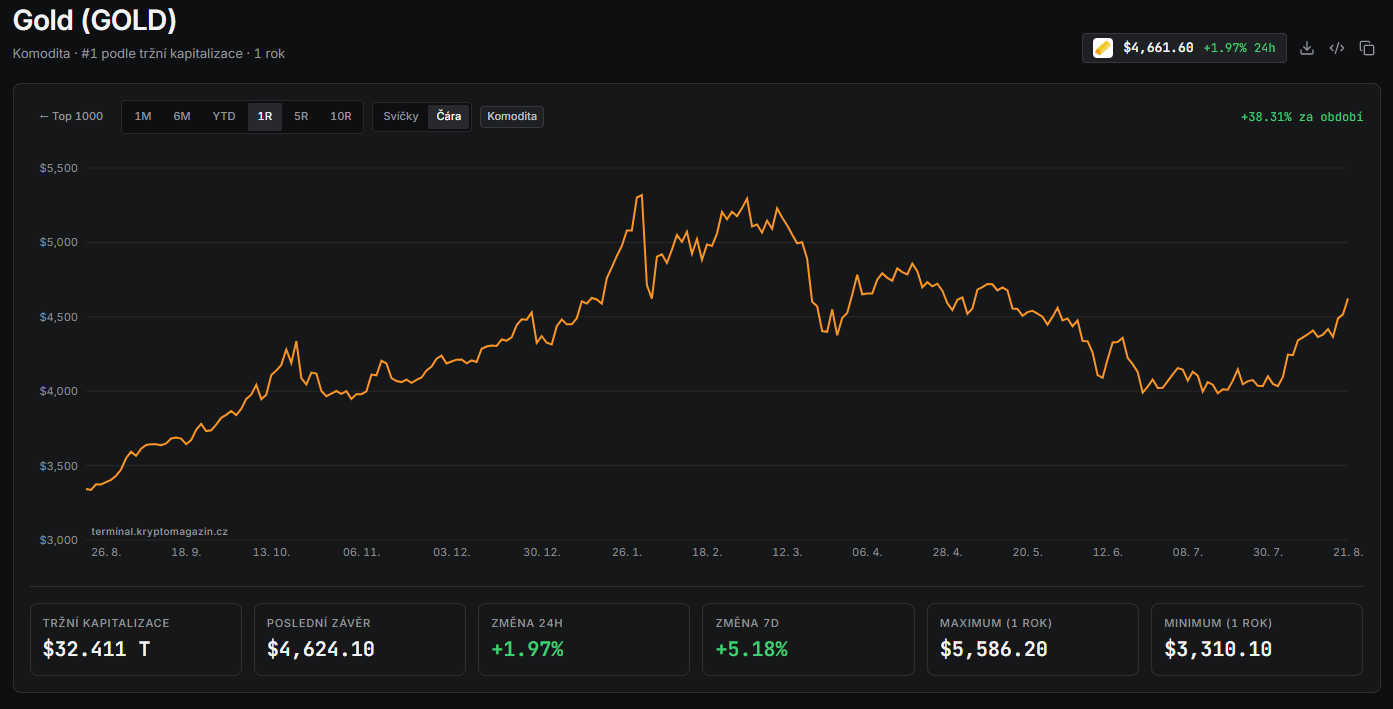This screenshot has width=1393, height=709.
Task: Open embed code via the </> icon
Action: pos(1336,48)
